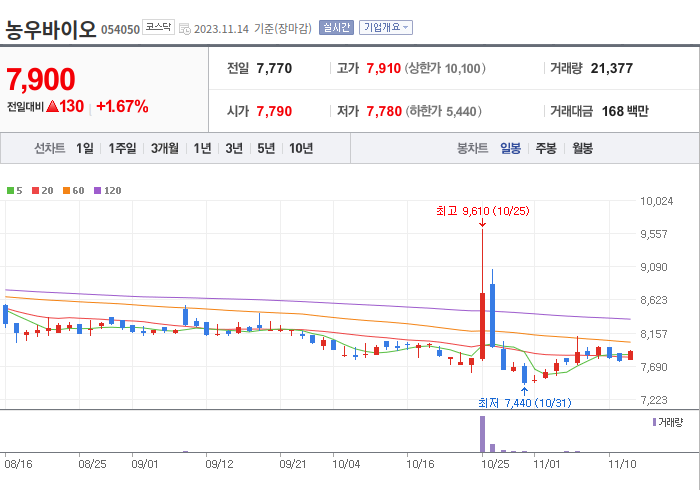Screen dimensions: 700x490
Task: Select the 5년 line chart tab
Action: [x=266, y=148]
